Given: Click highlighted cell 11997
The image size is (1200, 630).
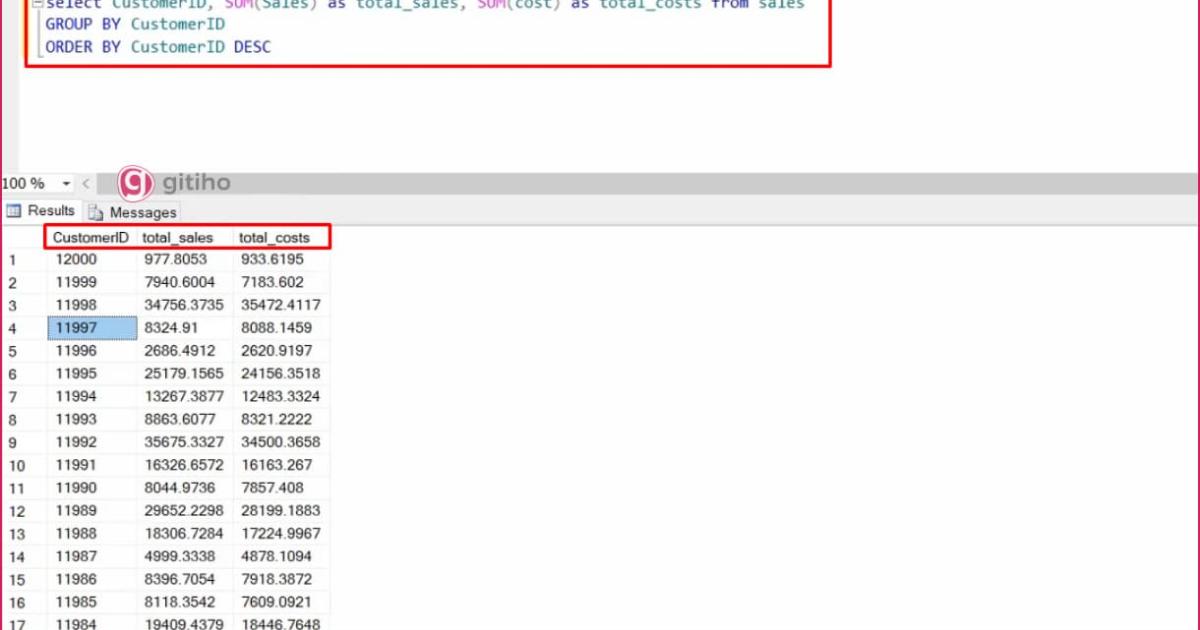Looking at the screenshot, I should [x=92, y=328].
